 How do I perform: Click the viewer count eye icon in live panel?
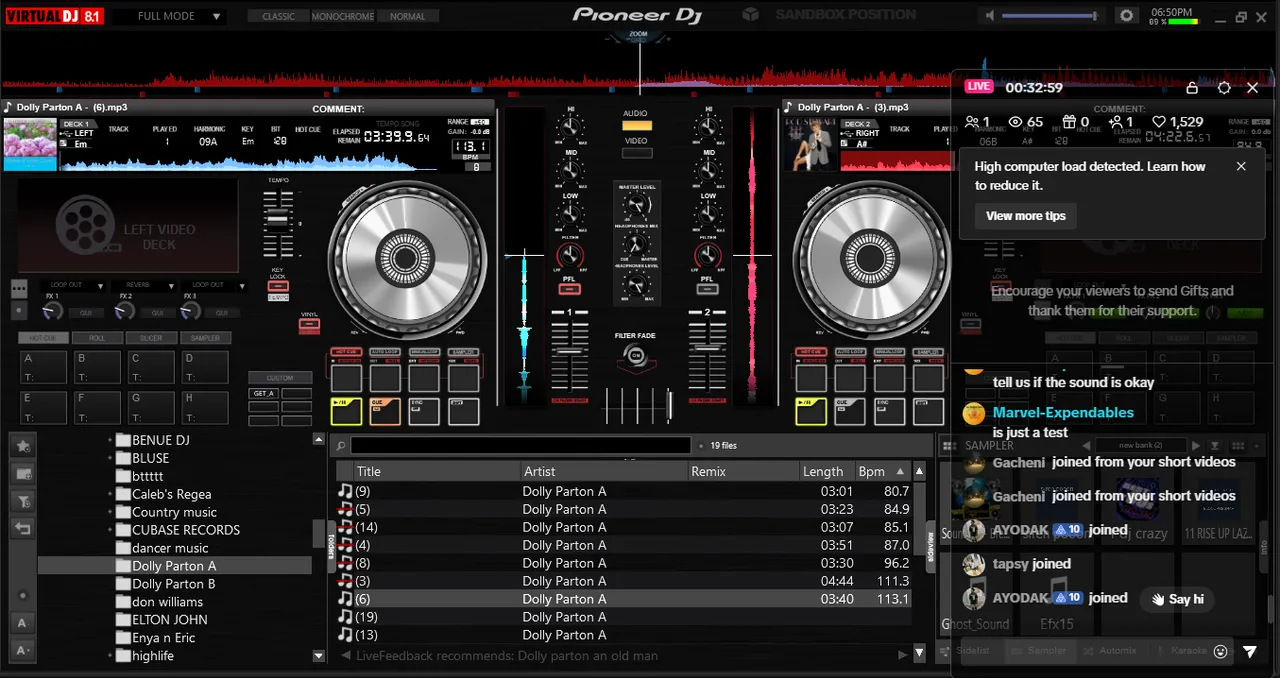tap(1016, 122)
